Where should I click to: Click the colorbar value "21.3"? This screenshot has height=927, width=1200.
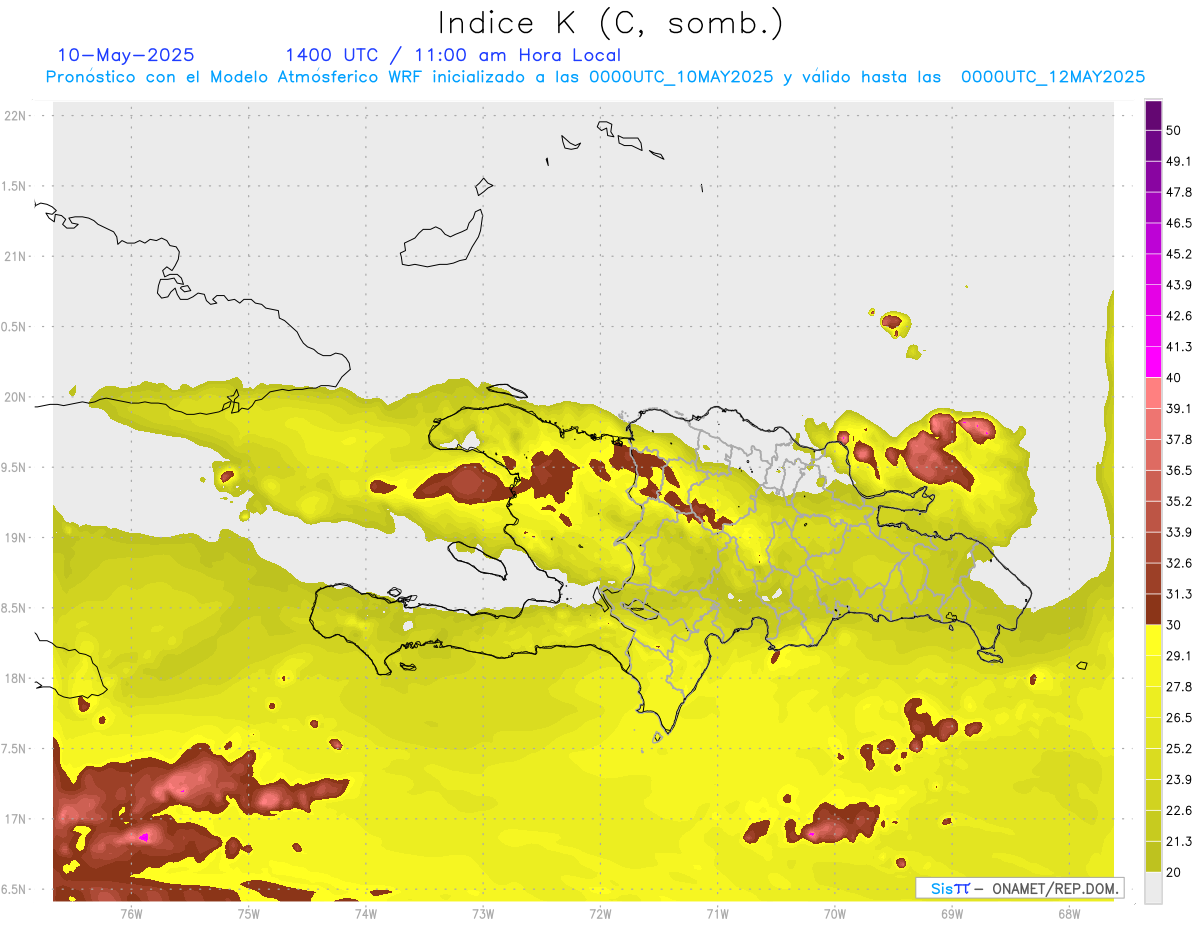(1179, 841)
